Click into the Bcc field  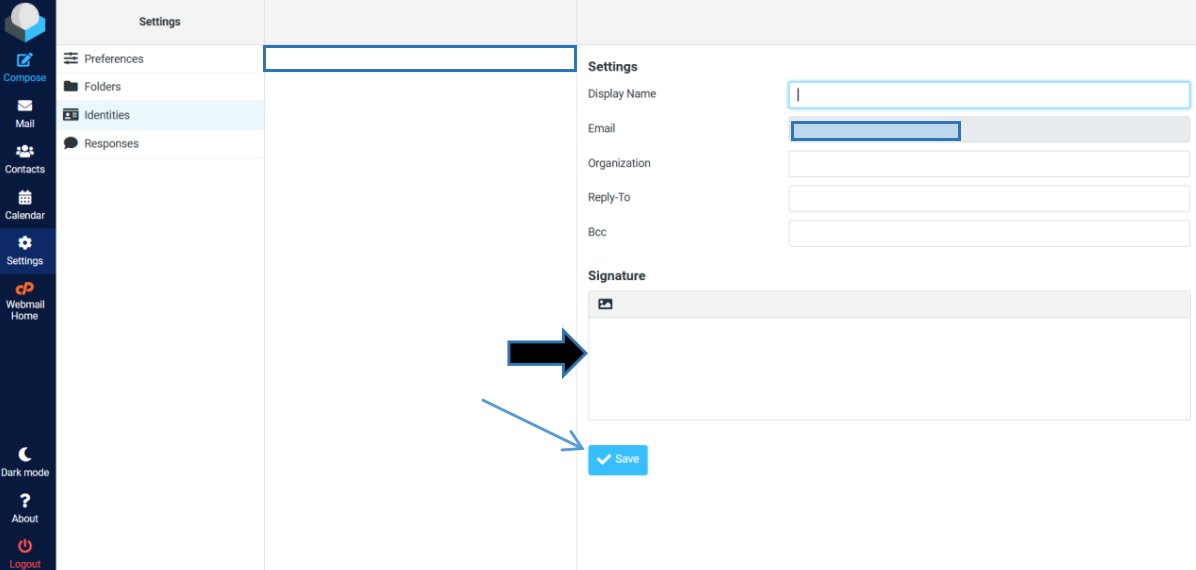coord(989,233)
